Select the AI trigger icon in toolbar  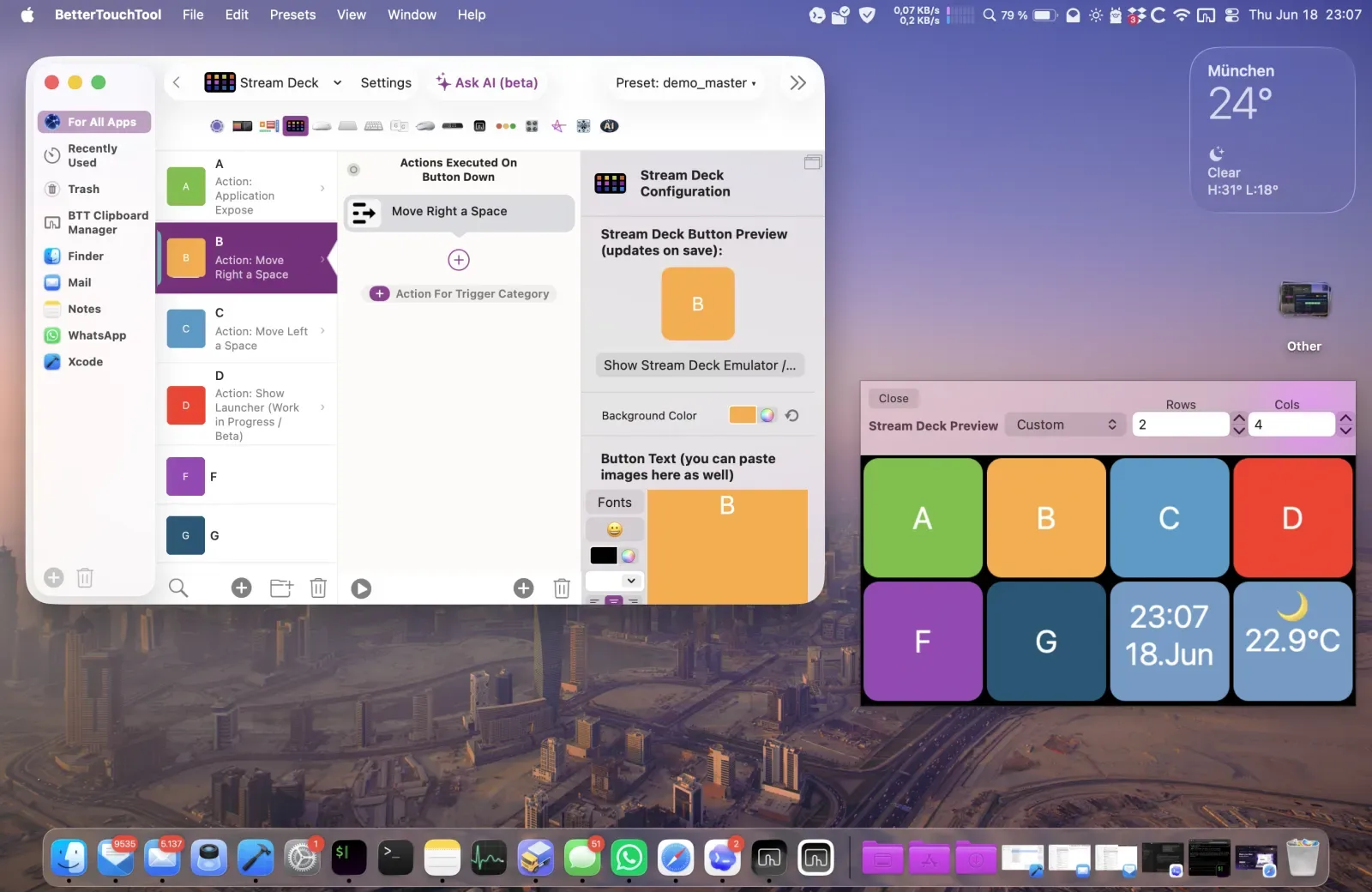click(x=610, y=126)
